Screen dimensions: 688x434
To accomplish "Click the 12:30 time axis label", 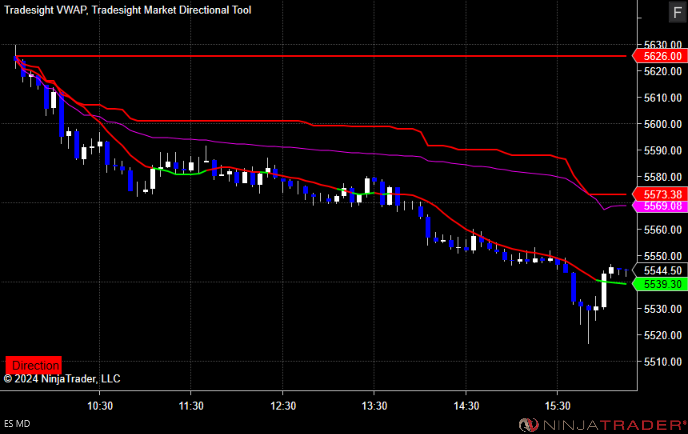I will point(283,406).
